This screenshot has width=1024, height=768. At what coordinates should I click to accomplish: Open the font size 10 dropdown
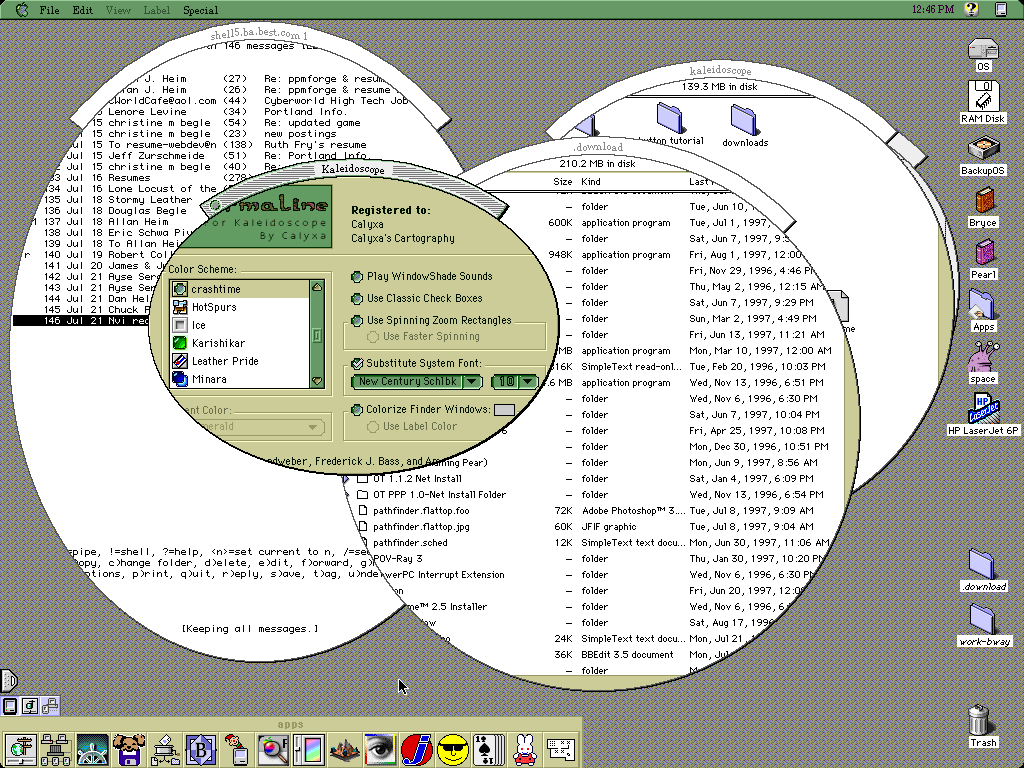pyautogui.click(x=515, y=381)
